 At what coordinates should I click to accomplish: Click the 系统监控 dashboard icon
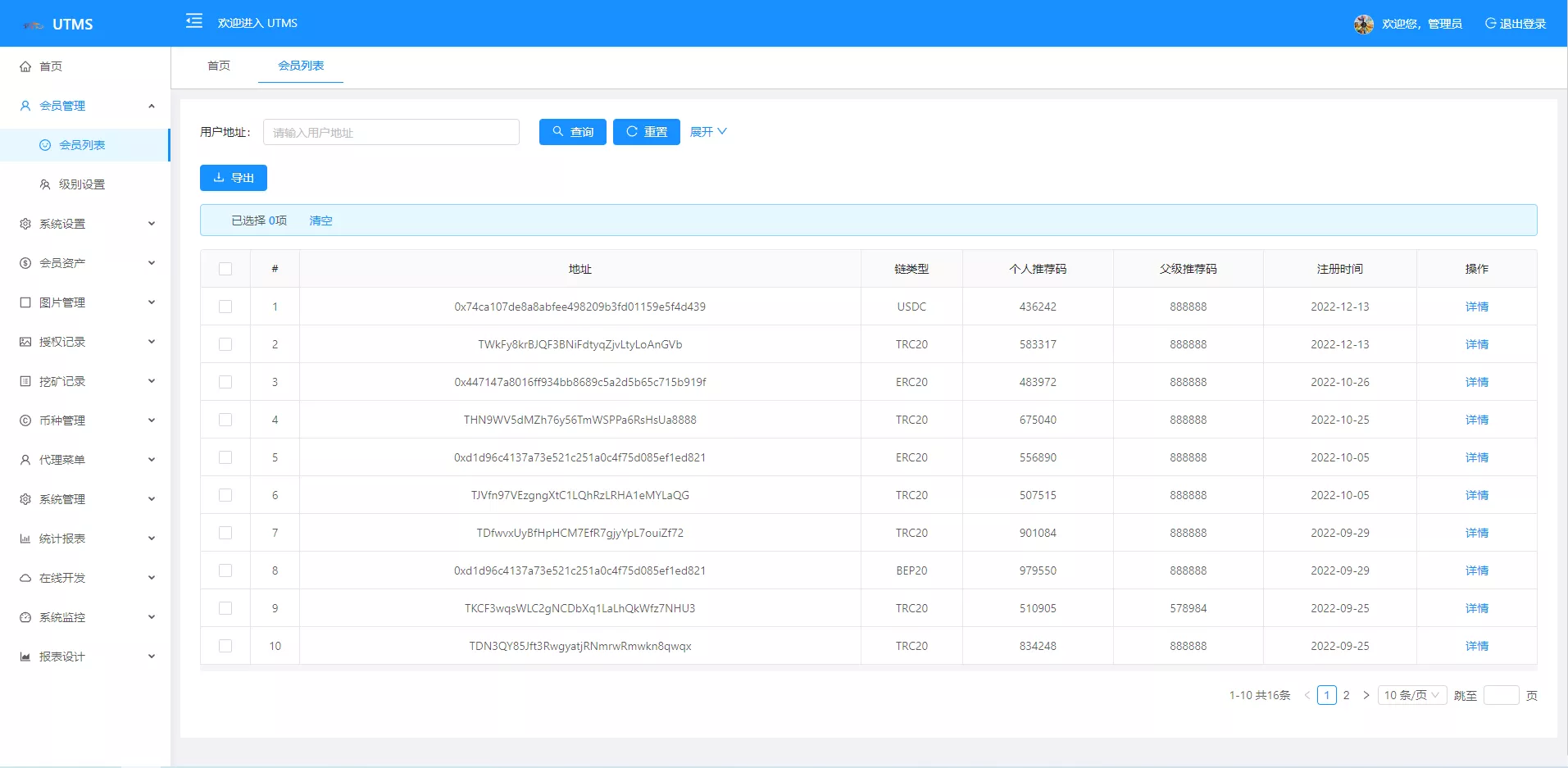[x=25, y=617]
